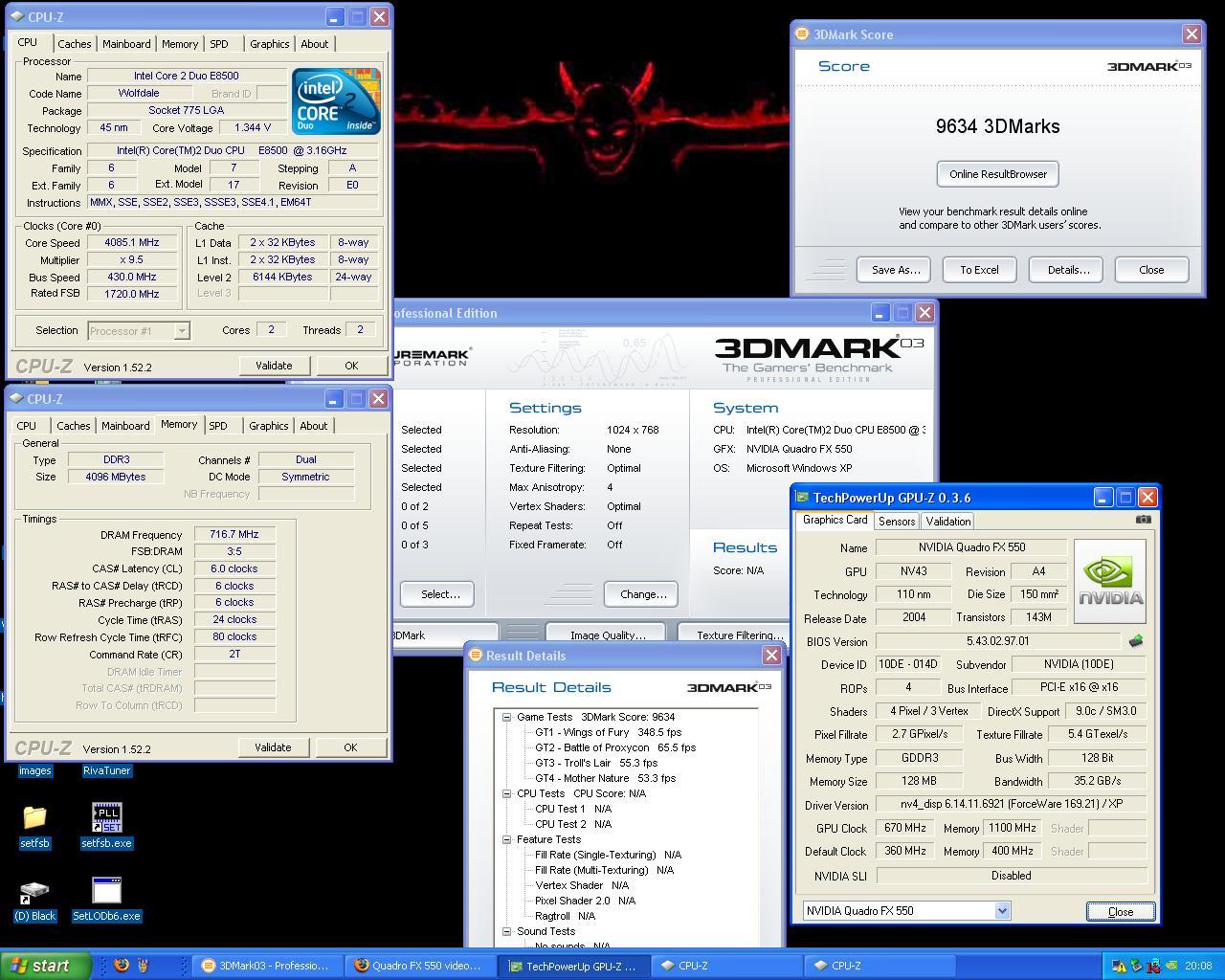This screenshot has width=1225, height=980.
Task: Switch to 3DMark03 taskbar button
Action: pos(265,966)
